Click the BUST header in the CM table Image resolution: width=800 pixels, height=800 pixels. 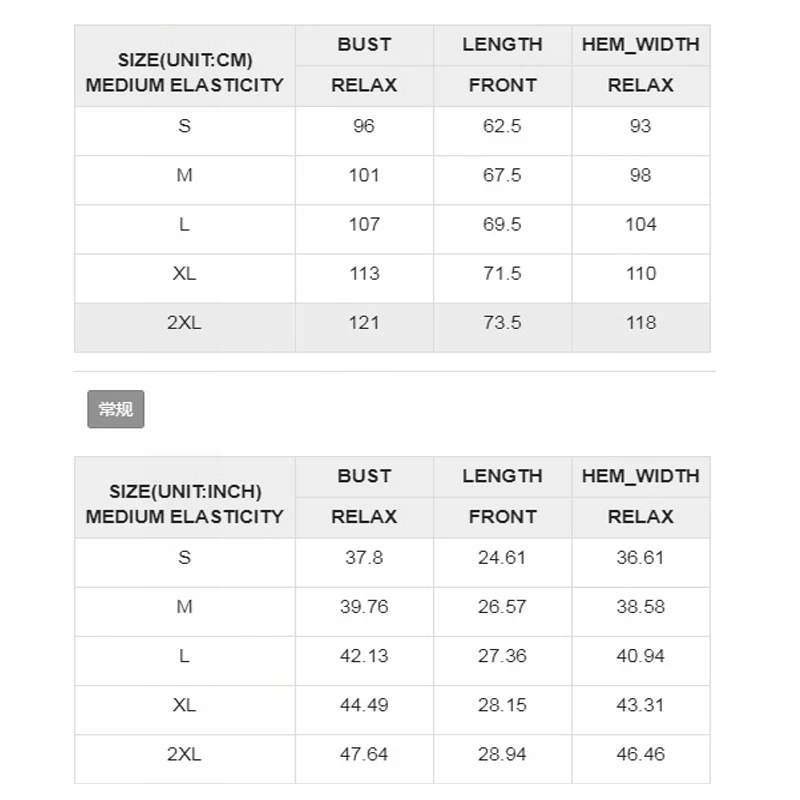[x=364, y=44]
